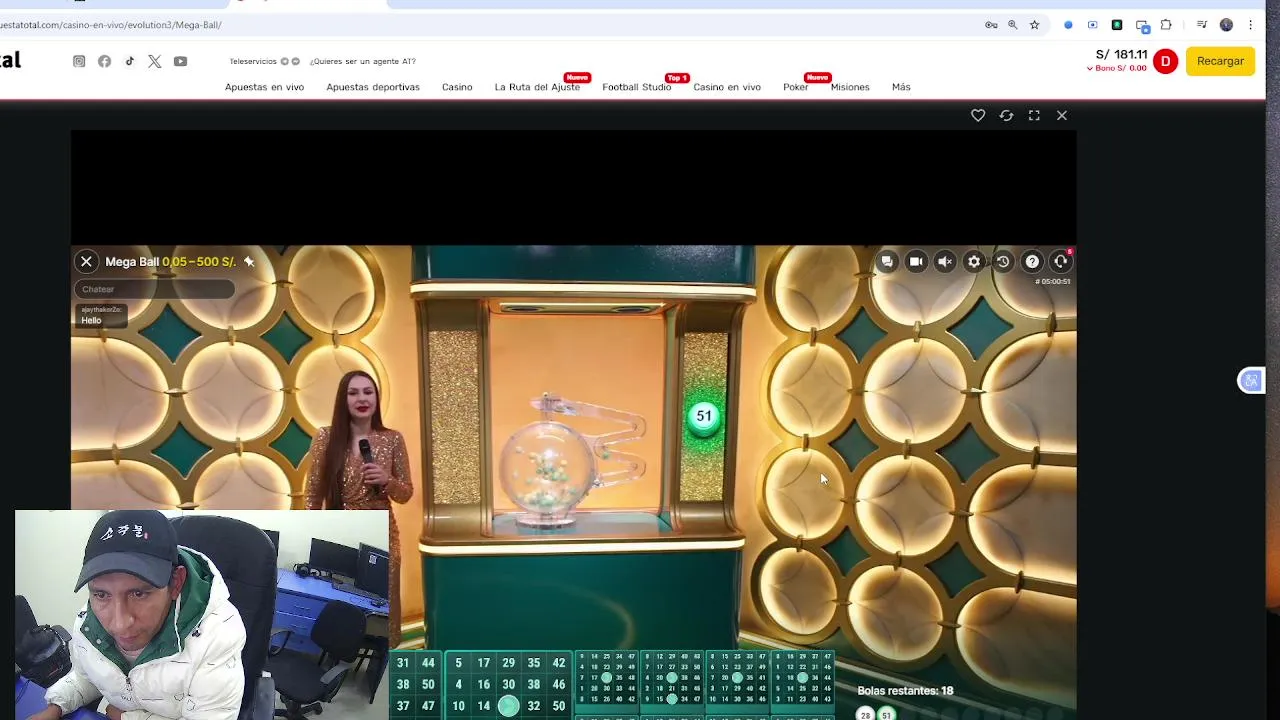Image resolution: width=1280 pixels, height=720 pixels.
Task: Open Chrome media controls icon
Action: click(x=1202, y=25)
